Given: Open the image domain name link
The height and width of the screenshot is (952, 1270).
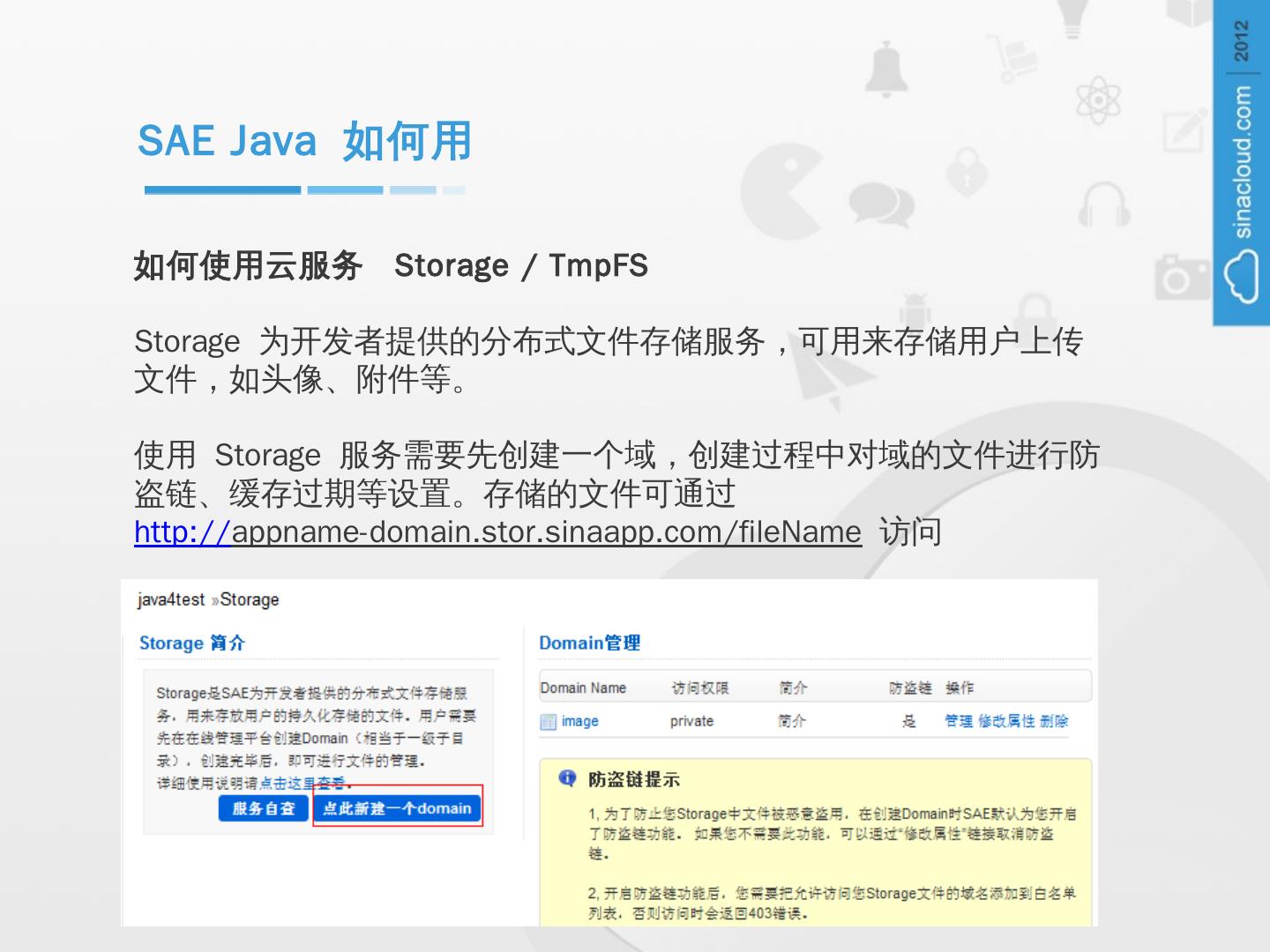Looking at the screenshot, I should (580, 721).
